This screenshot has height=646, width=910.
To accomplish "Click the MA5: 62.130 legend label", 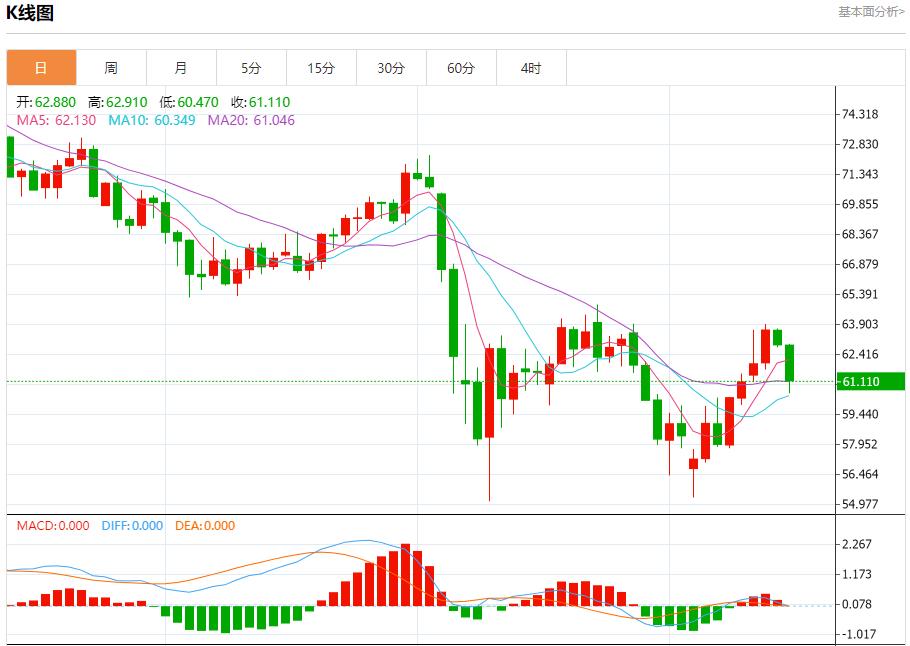I will (56, 120).
